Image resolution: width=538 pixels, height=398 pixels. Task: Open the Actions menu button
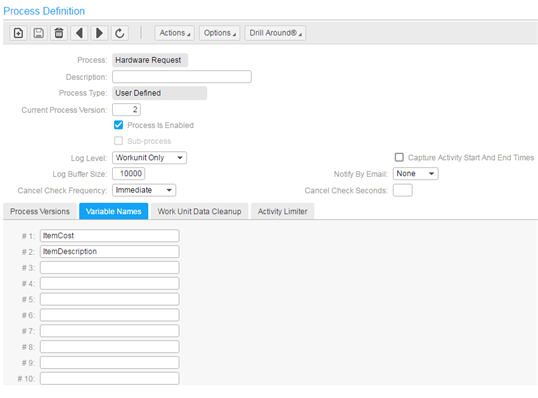[x=175, y=33]
